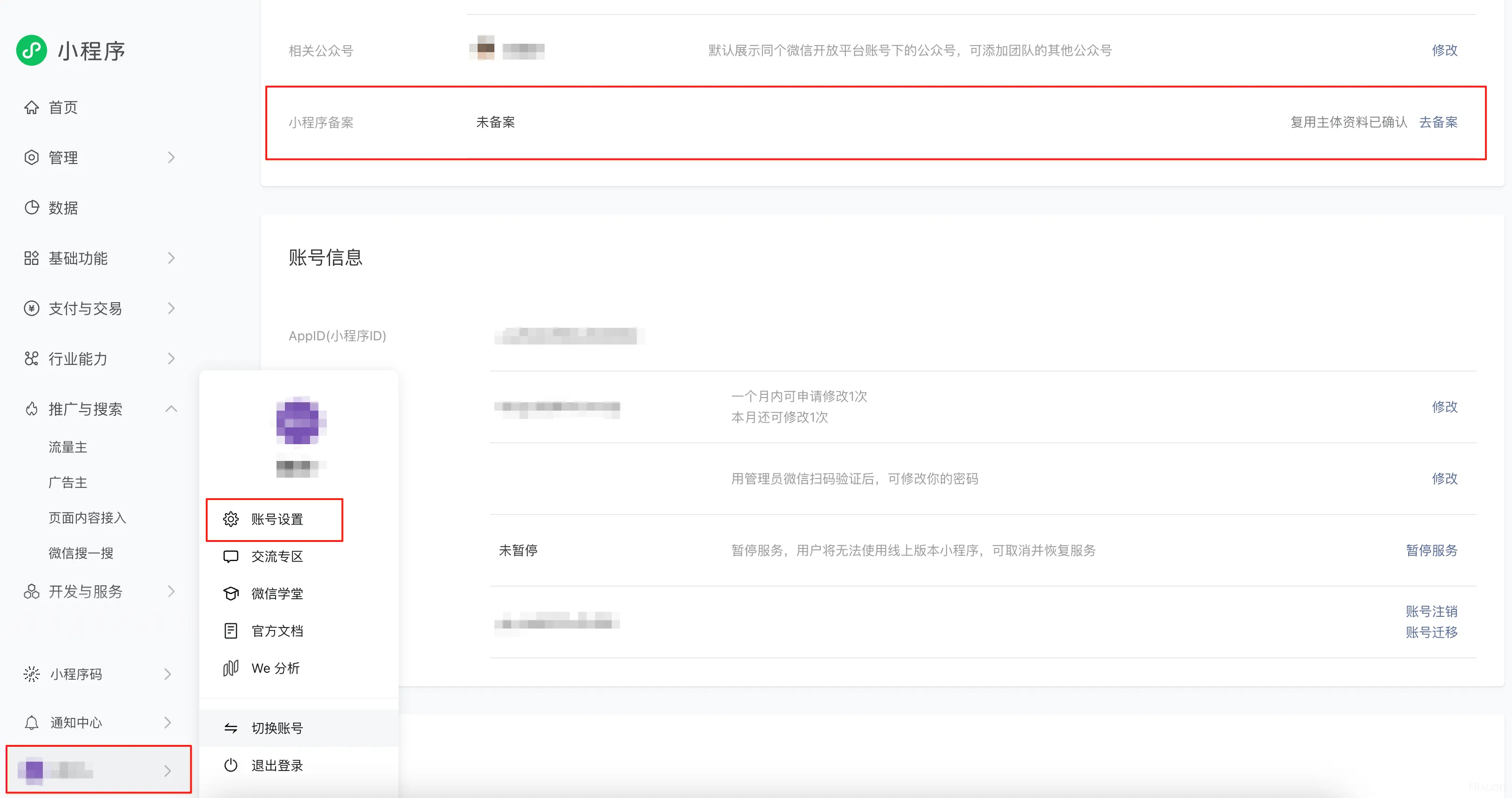Click the swap arrows icon for 切换账号
Image resolution: width=1512 pixels, height=798 pixels.
click(x=231, y=728)
